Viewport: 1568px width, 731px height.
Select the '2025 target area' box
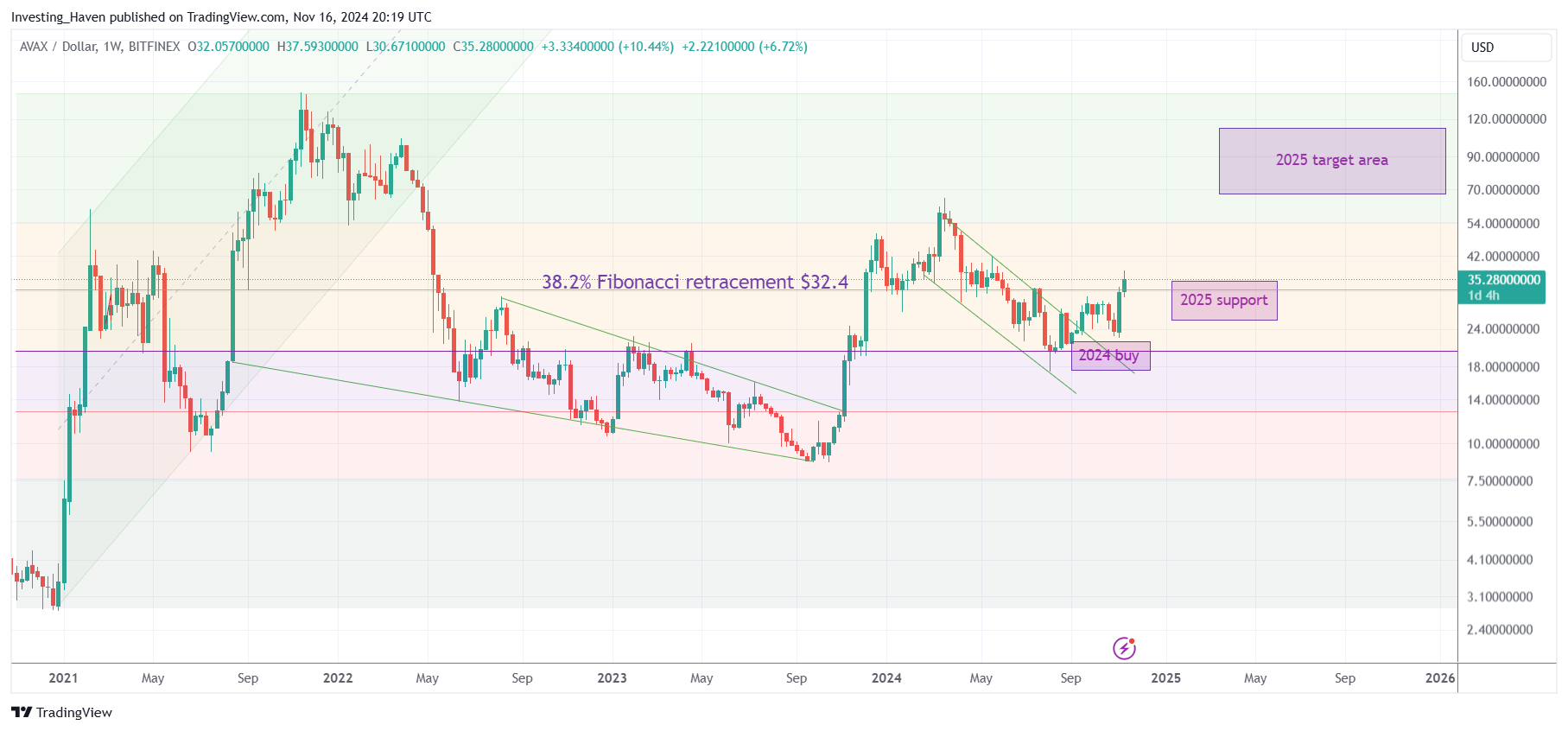(x=1332, y=161)
